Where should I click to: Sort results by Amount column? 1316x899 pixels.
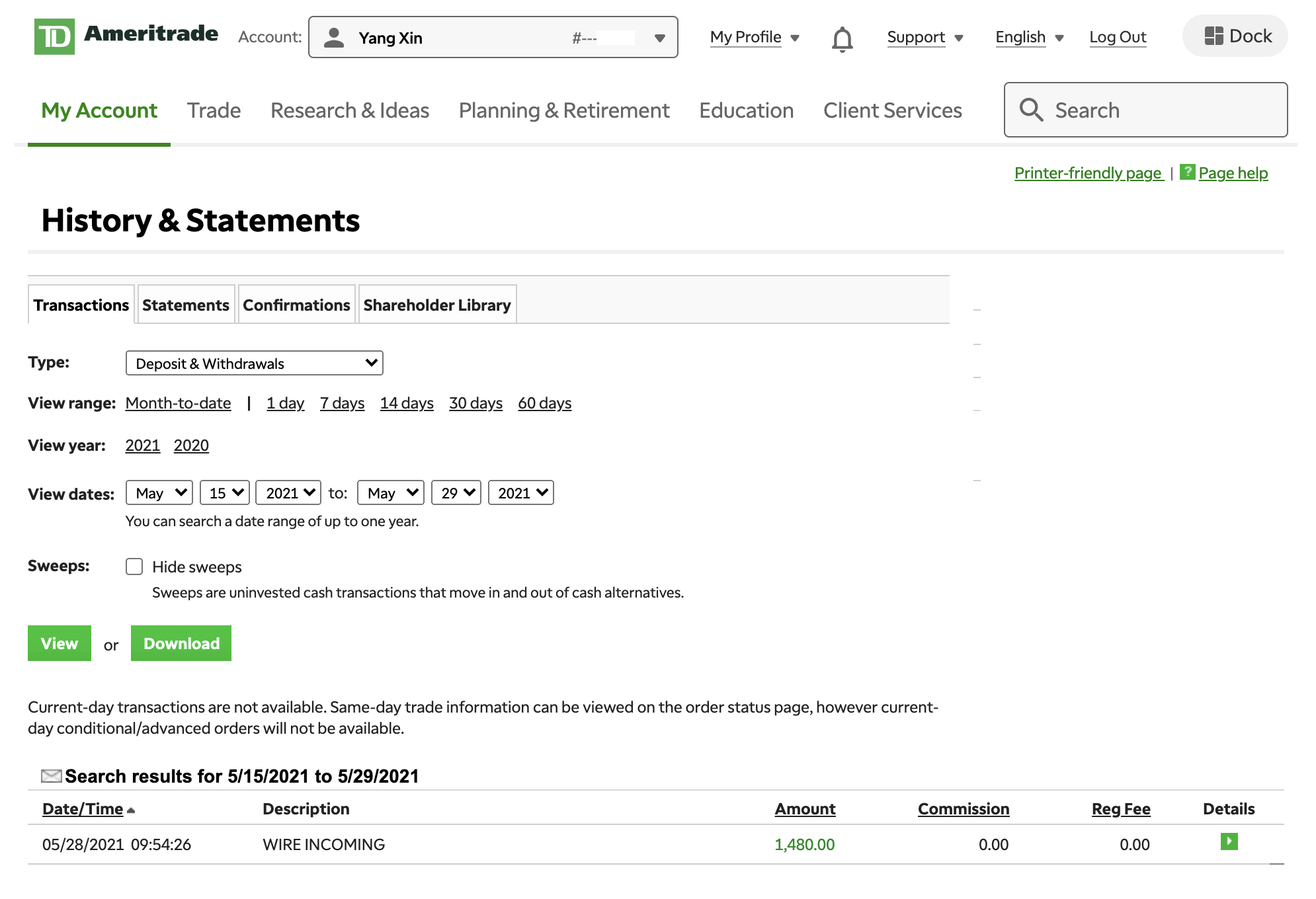pyautogui.click(x=805, y=808)
